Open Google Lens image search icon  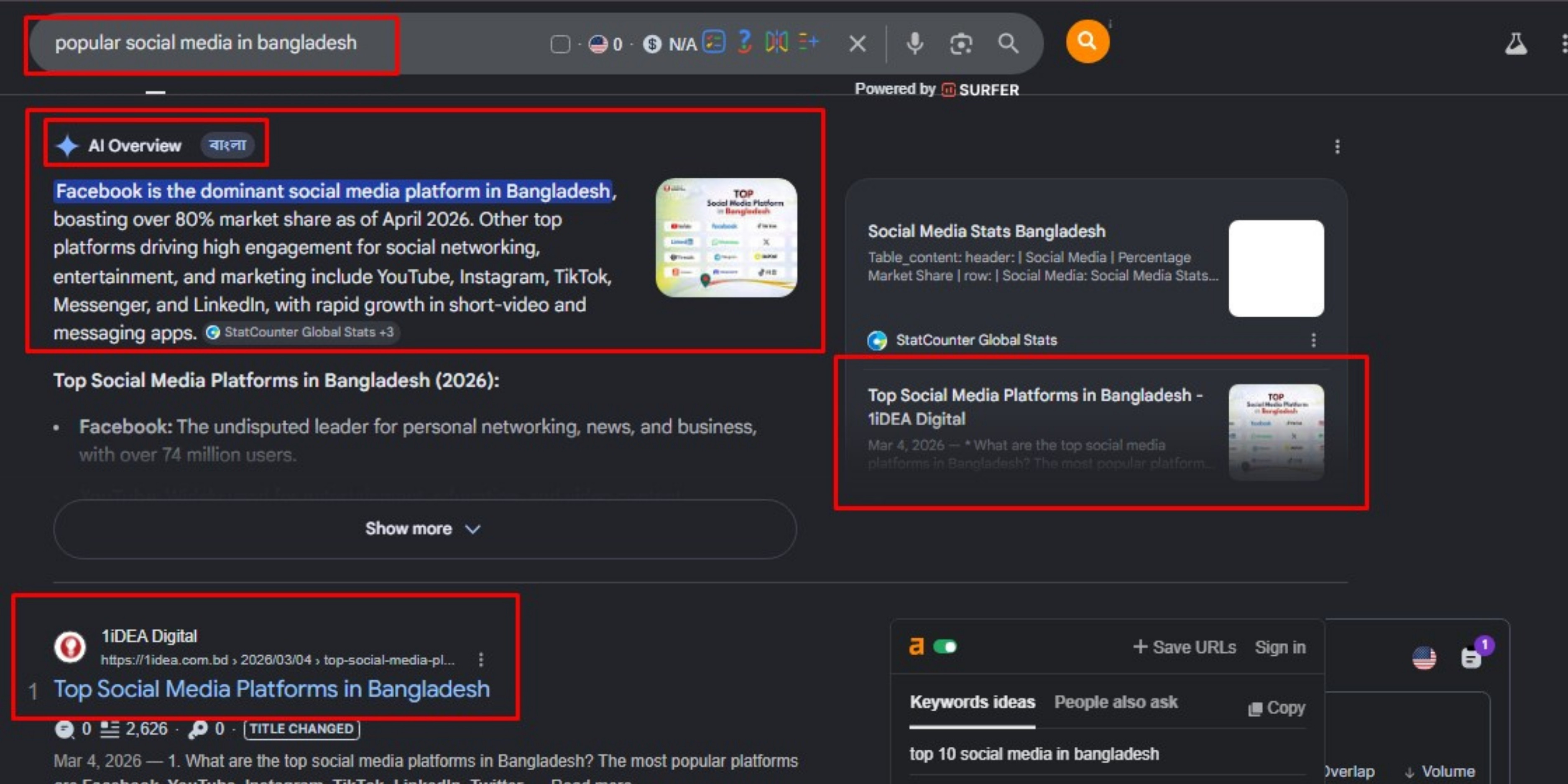[960, 43]
